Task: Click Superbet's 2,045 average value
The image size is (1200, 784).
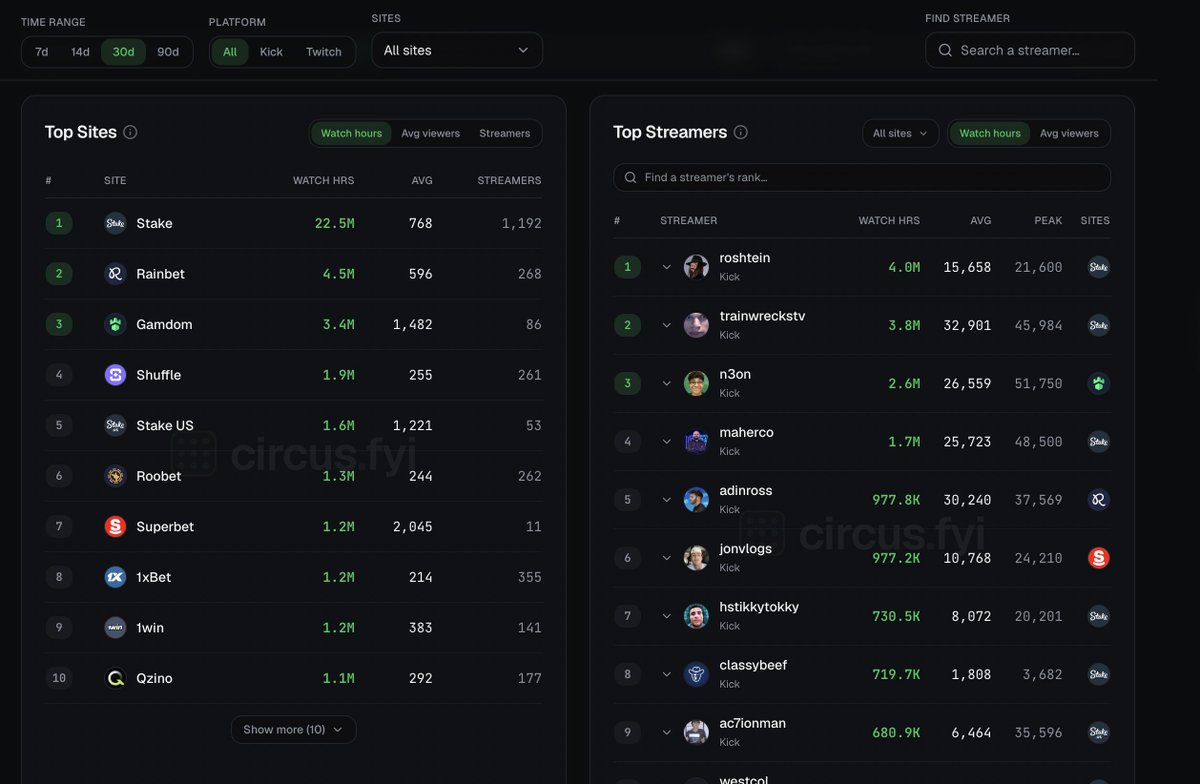Action: 413,526
